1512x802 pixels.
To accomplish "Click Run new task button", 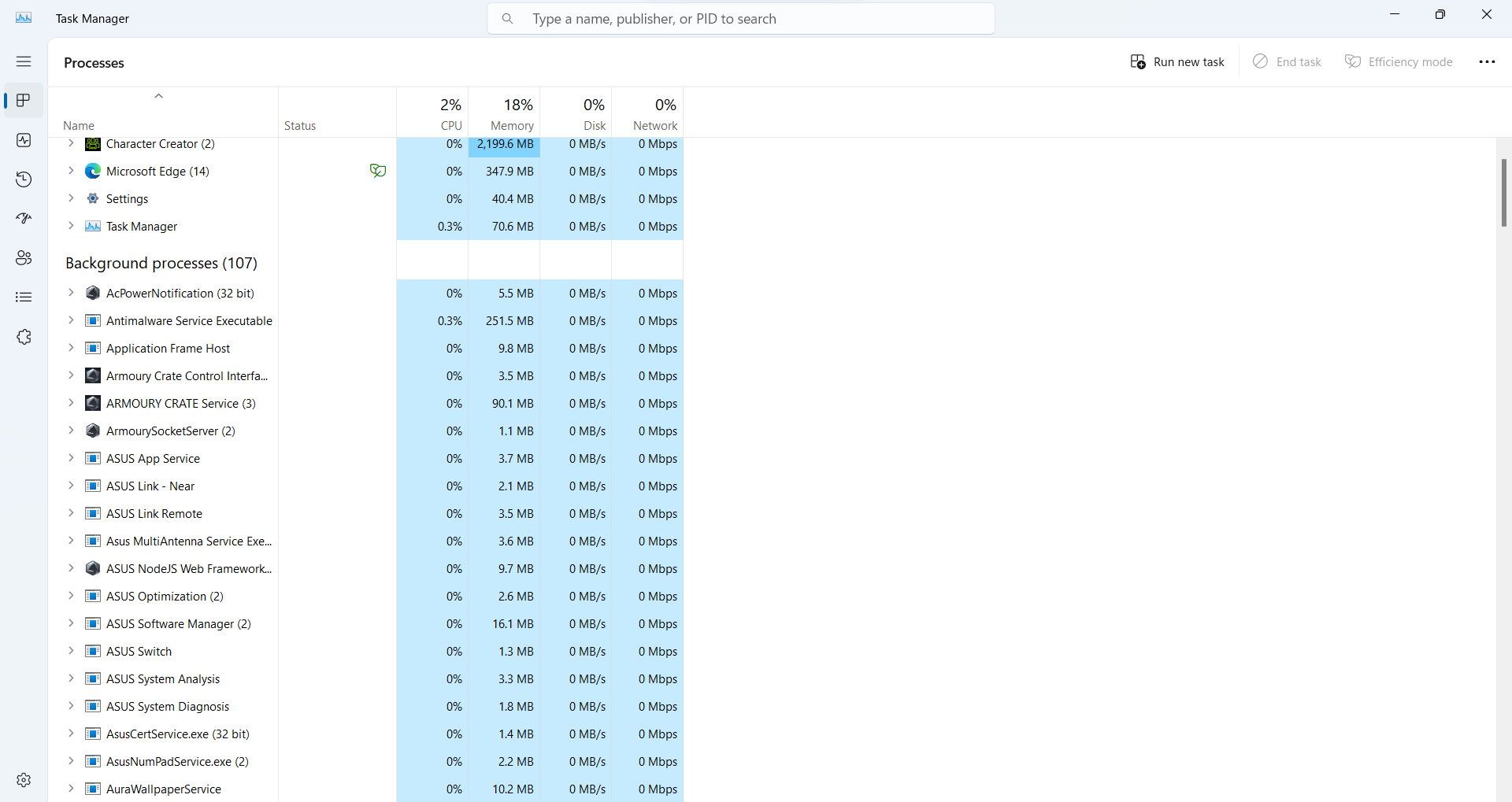I will point(1177,62).
